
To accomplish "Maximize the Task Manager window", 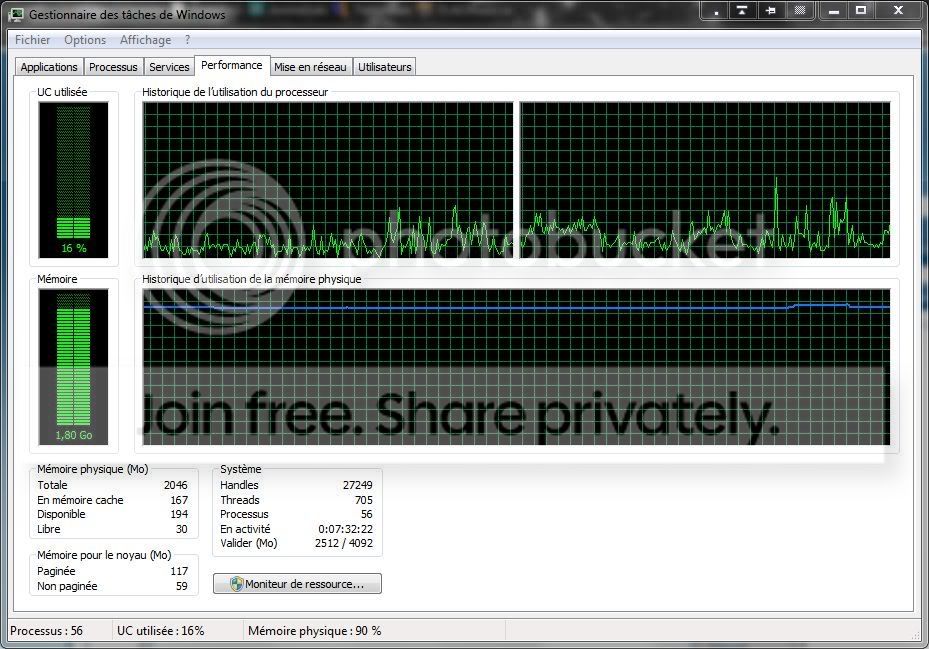I will [861, 11].
